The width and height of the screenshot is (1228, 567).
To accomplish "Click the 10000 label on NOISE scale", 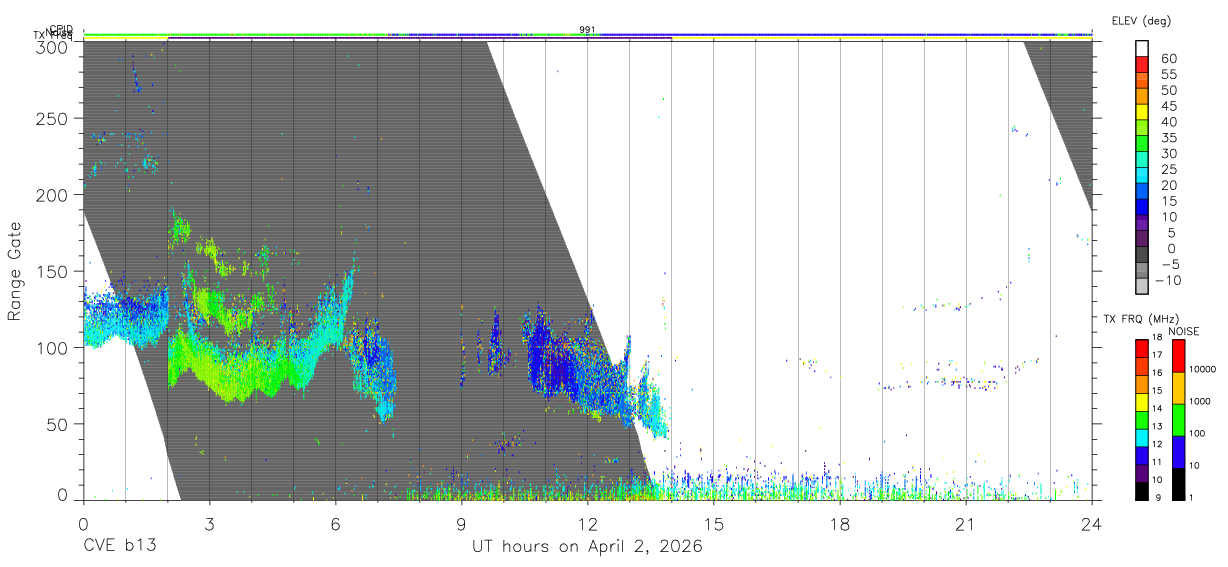I will (x=1202, y=370).
